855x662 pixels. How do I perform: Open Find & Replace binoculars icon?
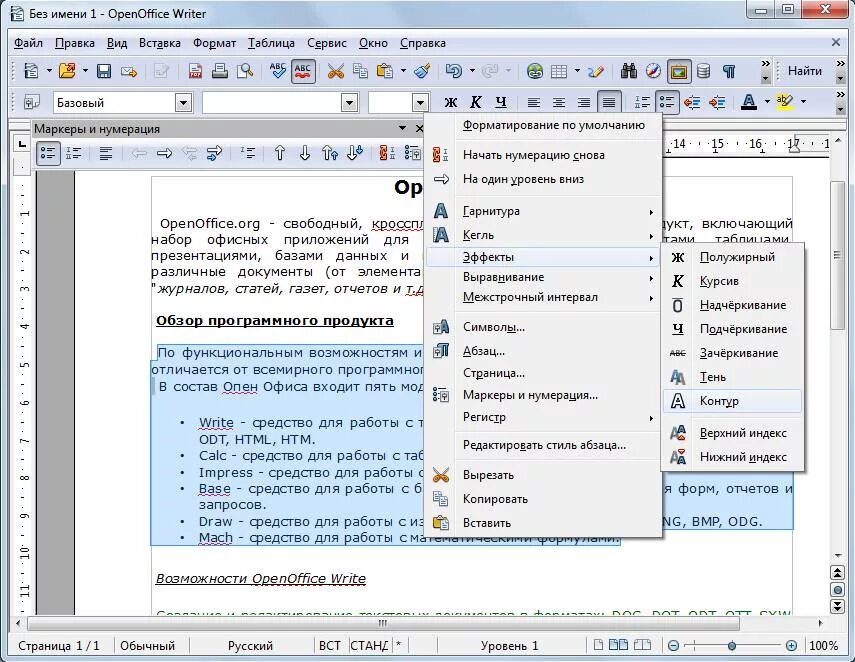click(629, 71)
